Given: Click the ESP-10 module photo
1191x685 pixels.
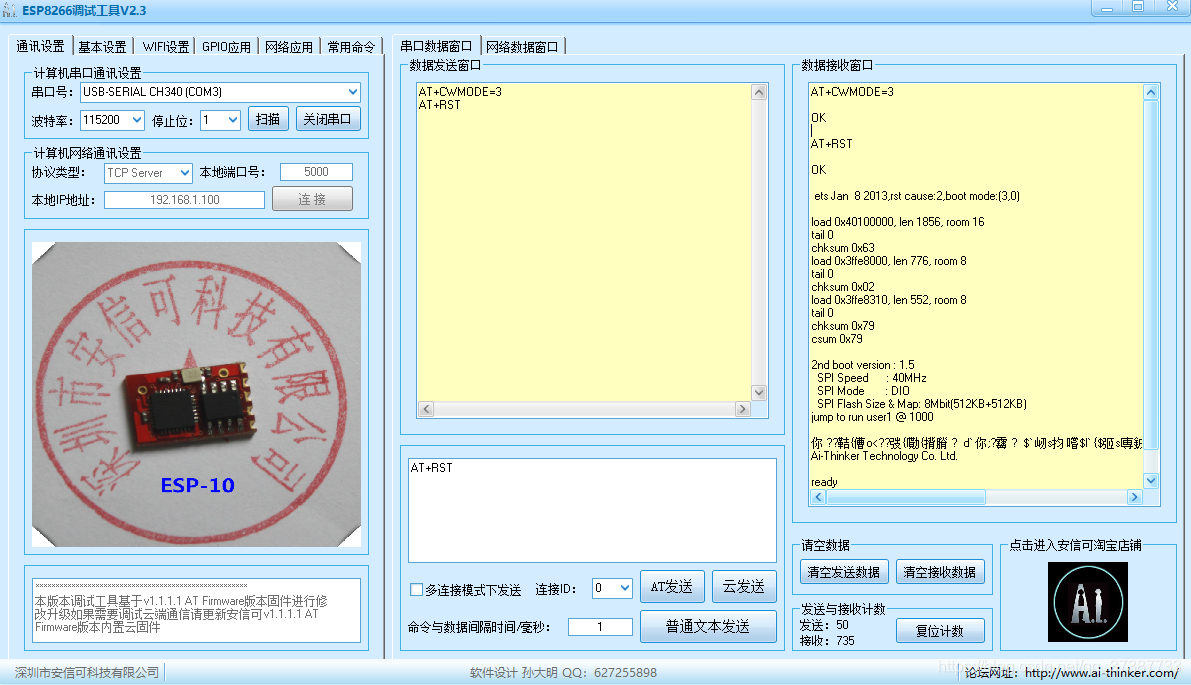Looking at the screenshot, I should [196, 394].
